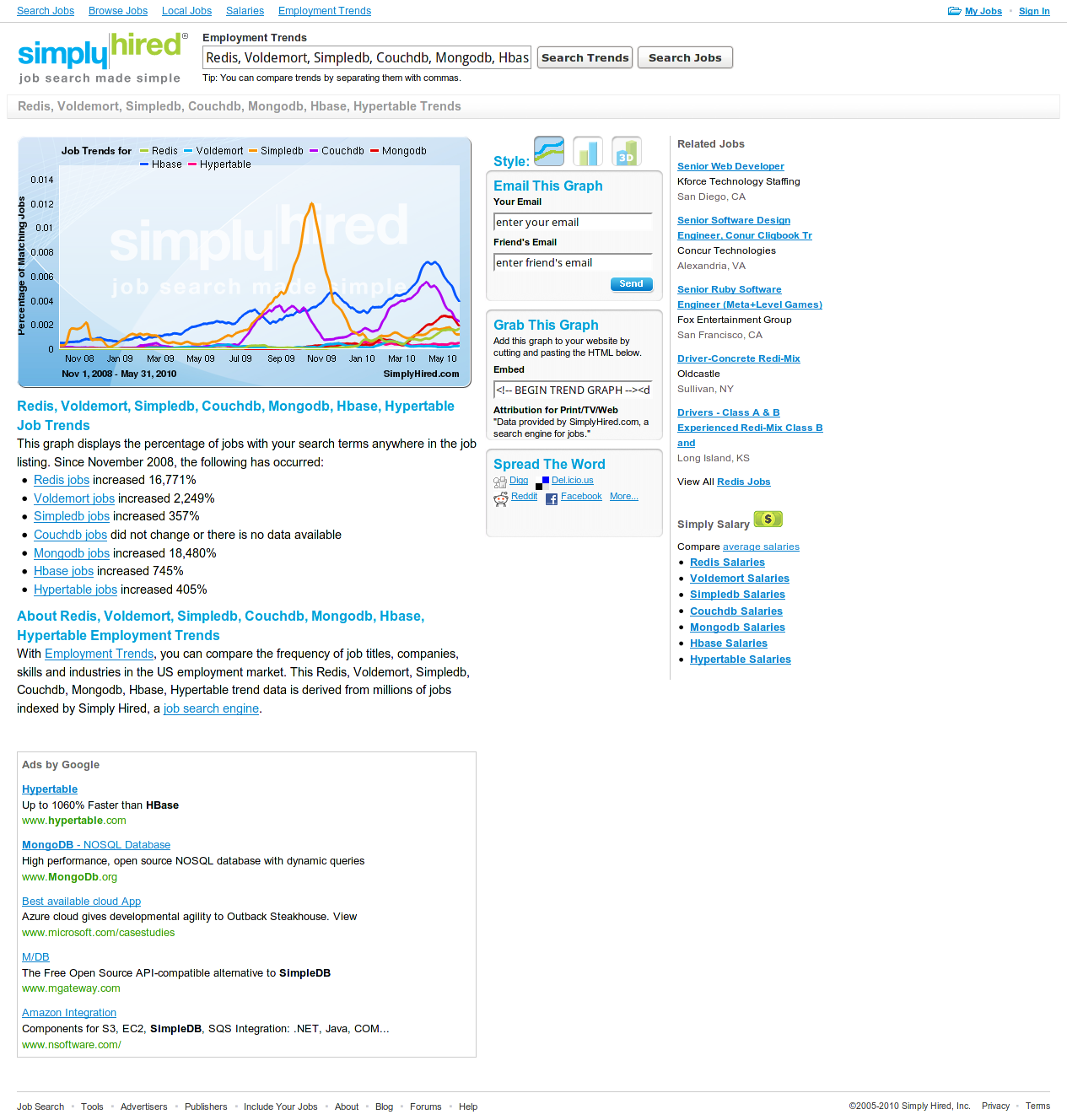Open Redis Salaries link
This screenshot has width=1067, height=1120.
point(727,563)
